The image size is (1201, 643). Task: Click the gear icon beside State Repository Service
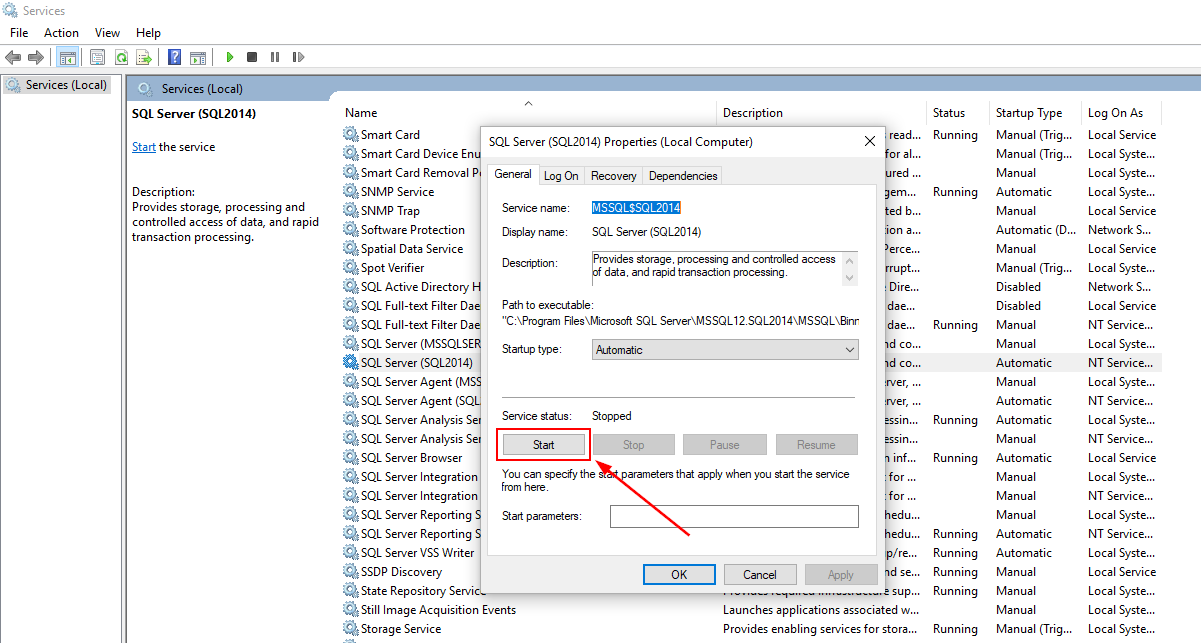click(x=350, y=590)
